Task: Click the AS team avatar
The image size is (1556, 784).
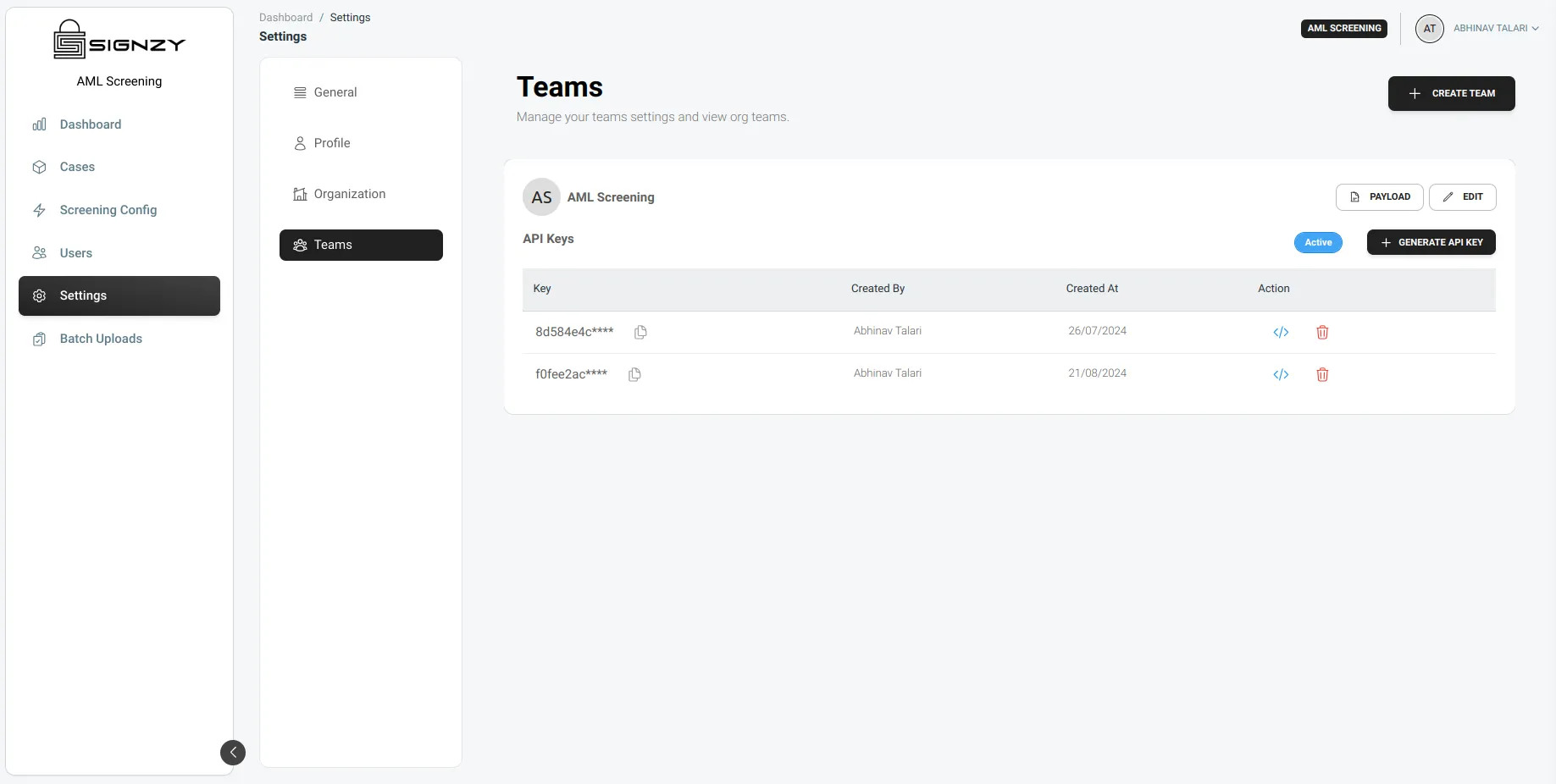Action: [x=541, y=197]
